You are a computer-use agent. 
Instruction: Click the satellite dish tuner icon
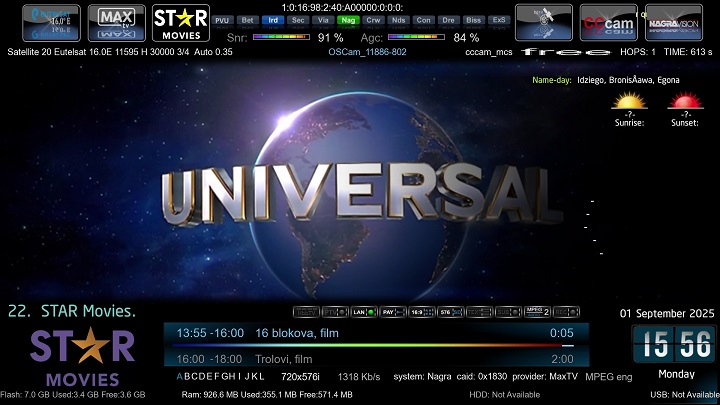pyautogui.click(x=544, y=23)
